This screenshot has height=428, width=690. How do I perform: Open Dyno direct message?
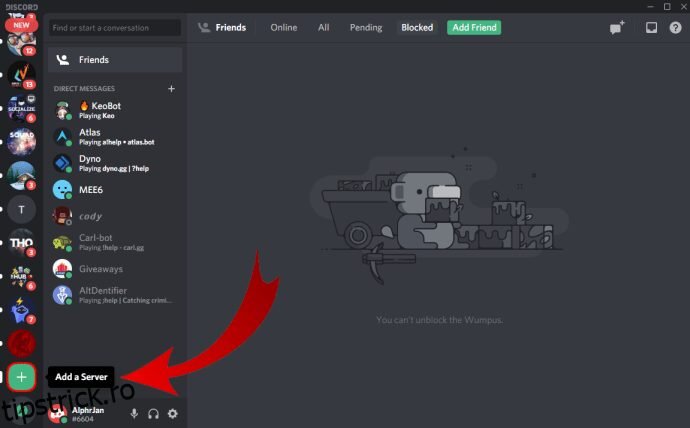tap(115, 163)
